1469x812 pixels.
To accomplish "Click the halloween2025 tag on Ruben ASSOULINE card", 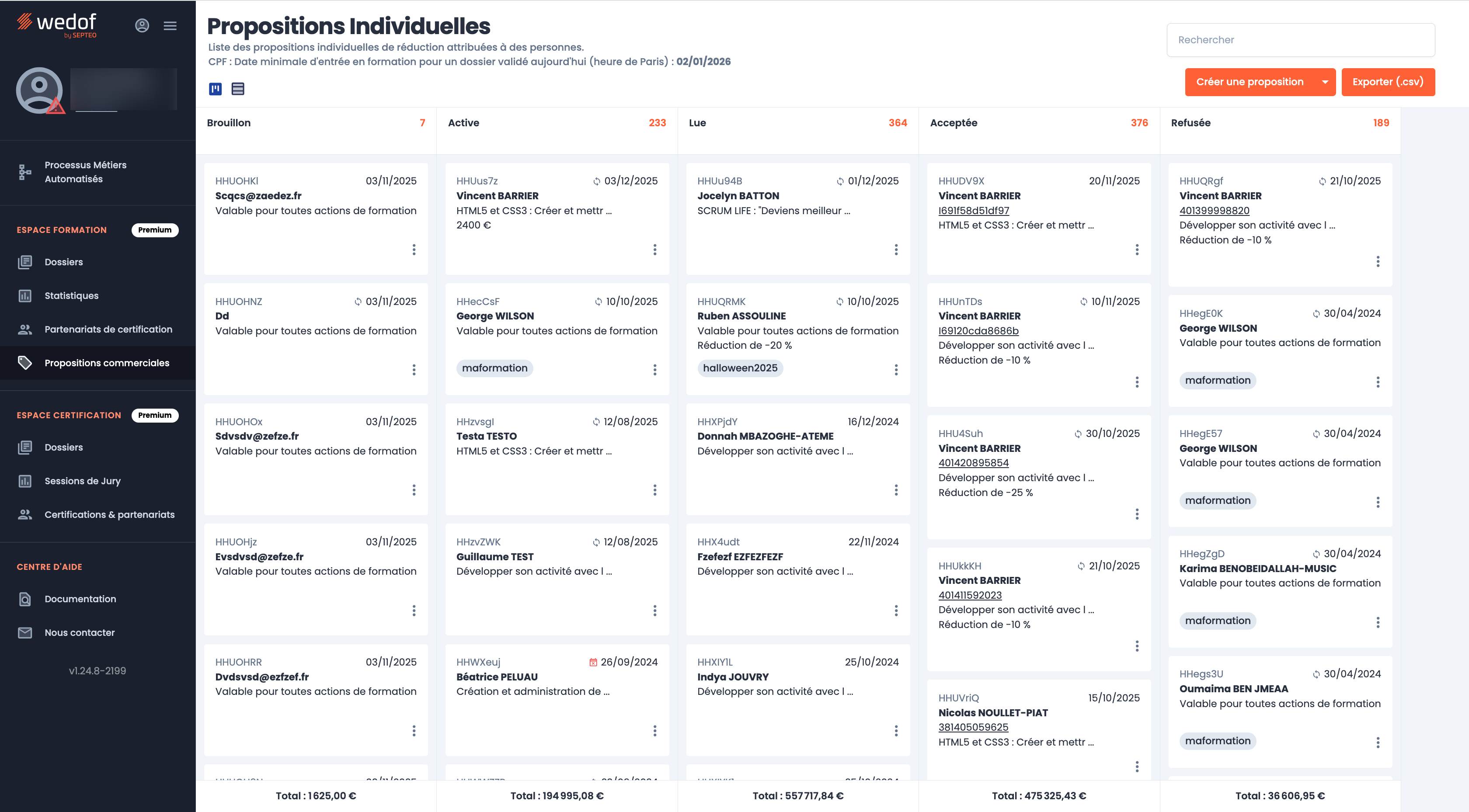I will (740, 368).
